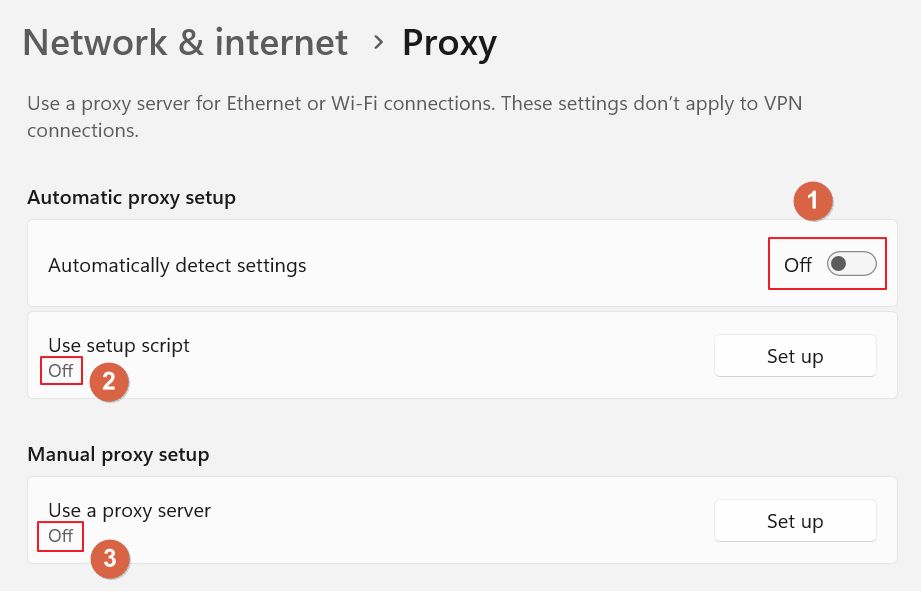The image size is (921, 591).
Task: Click the Off label beside the toggle
Action: click(798, 265)
